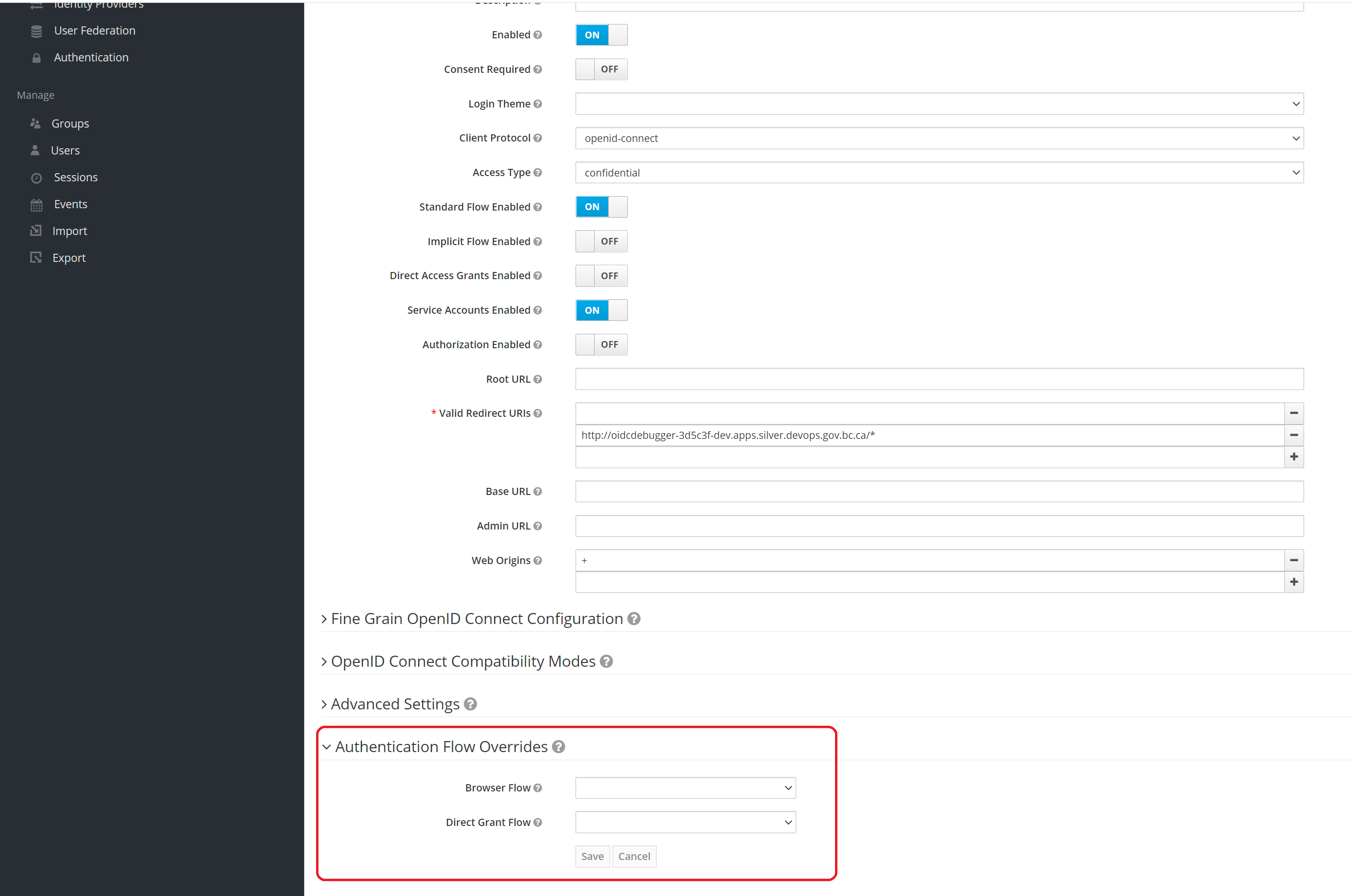The image size is (1353, 896).
Task: Click help icon next to Direct Access Grants Enabled
Action: pyautogui.click(x=538, y=275)
